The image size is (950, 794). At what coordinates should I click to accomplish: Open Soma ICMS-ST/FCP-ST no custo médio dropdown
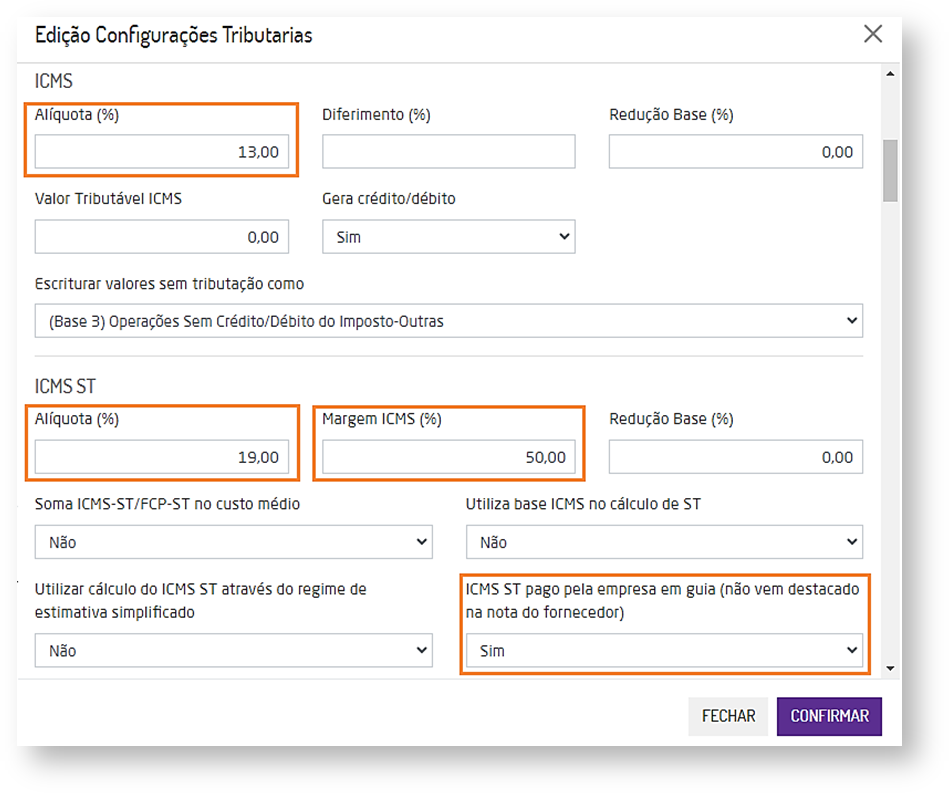[233, 542]
